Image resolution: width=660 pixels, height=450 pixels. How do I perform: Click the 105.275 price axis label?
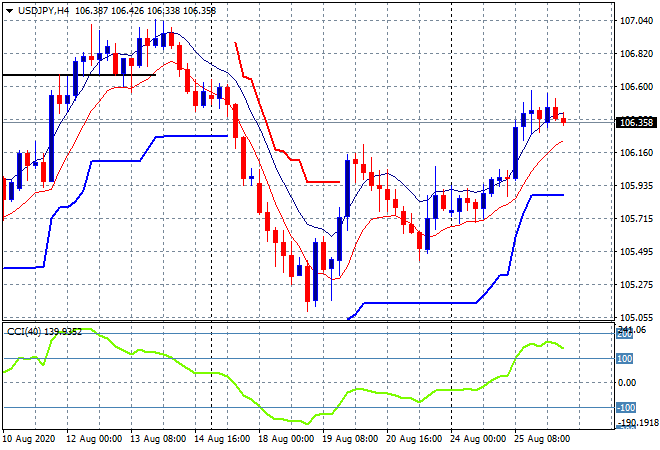[x=636, y=285]
